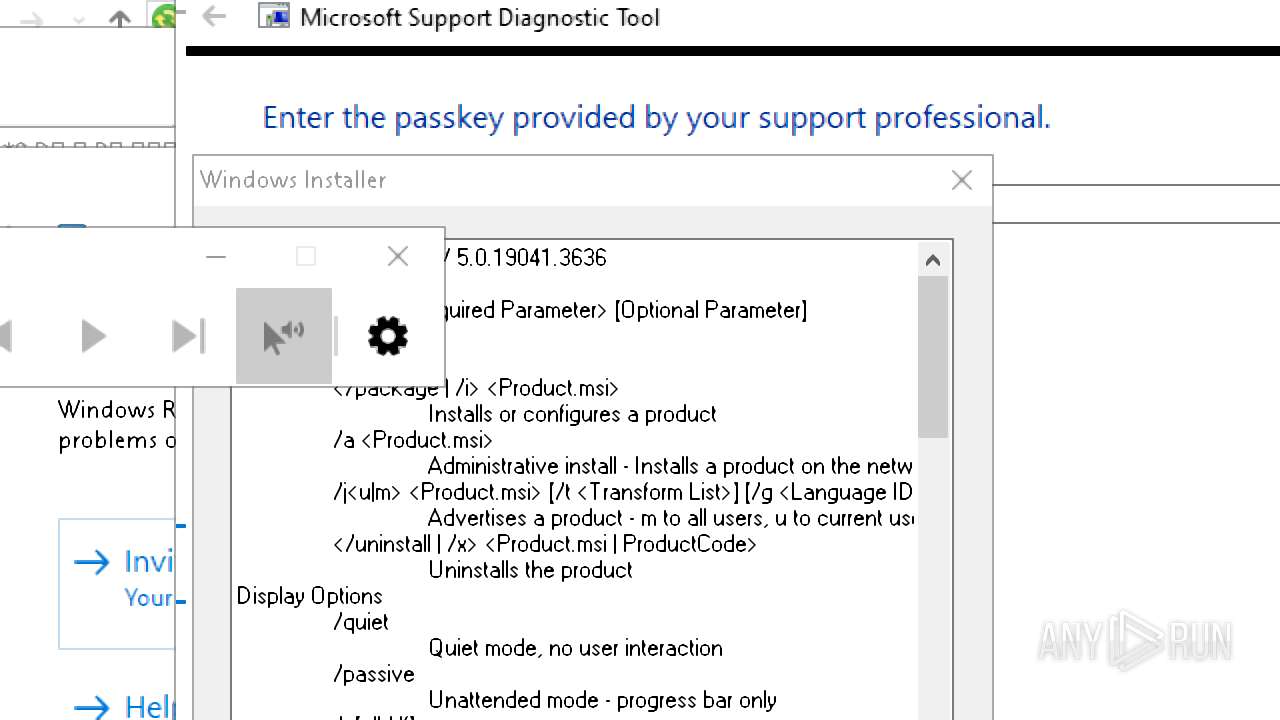Close the Magnifier toolbar window
Screen dimensions: 1280x720
[397, 257]
